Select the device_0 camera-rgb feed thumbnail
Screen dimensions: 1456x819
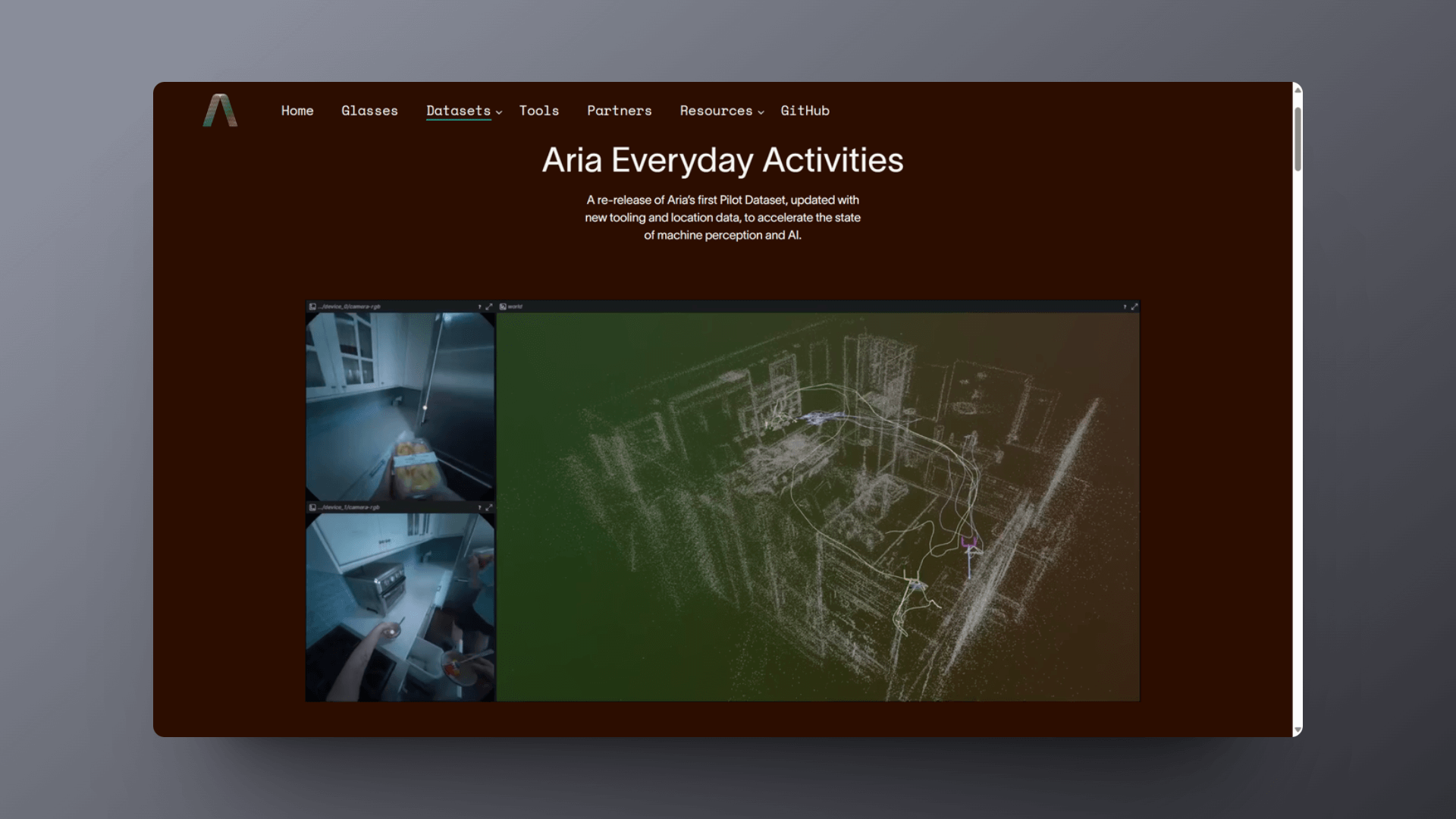[400, 406]
